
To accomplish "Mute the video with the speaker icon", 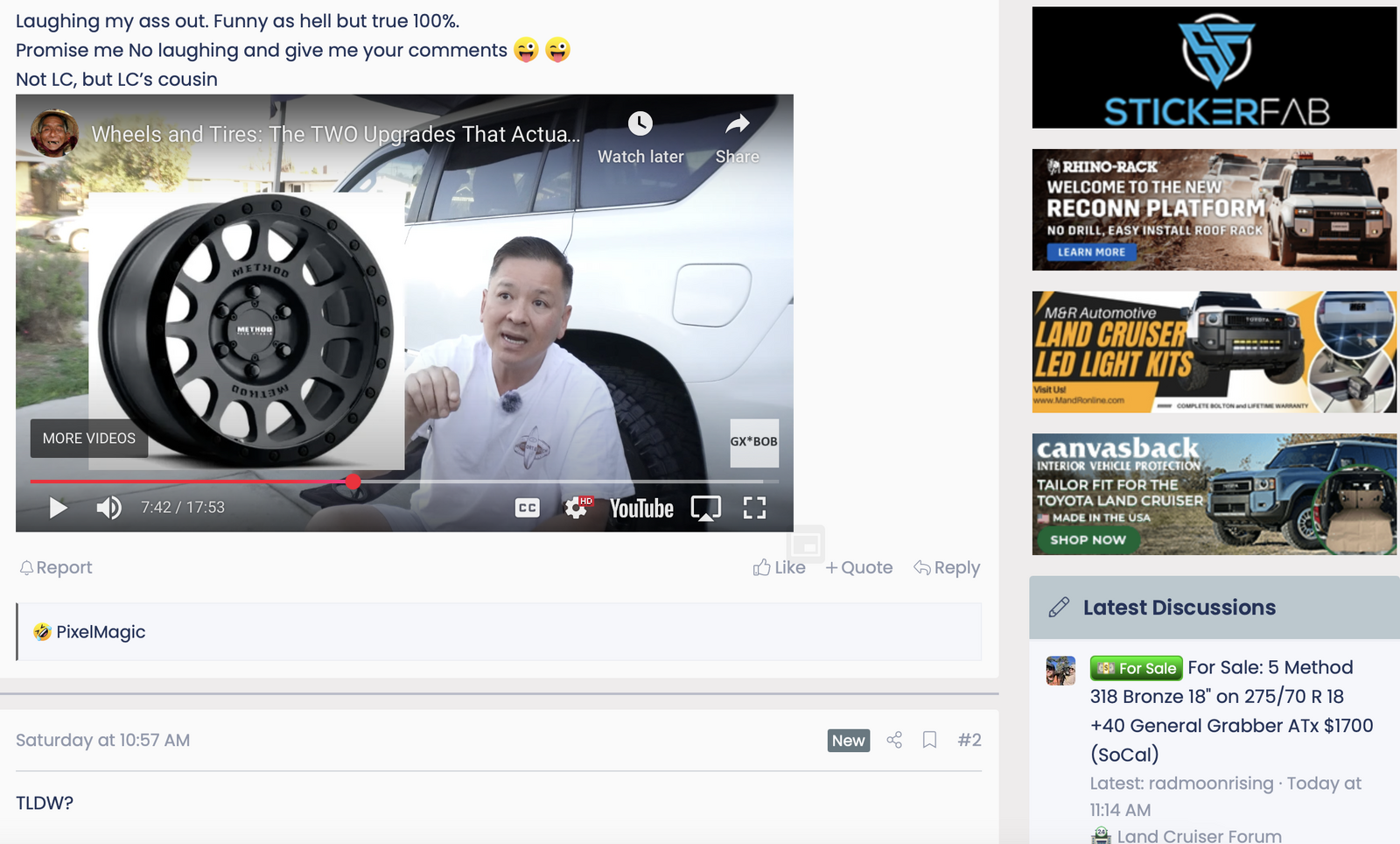I will coord(108,508).
